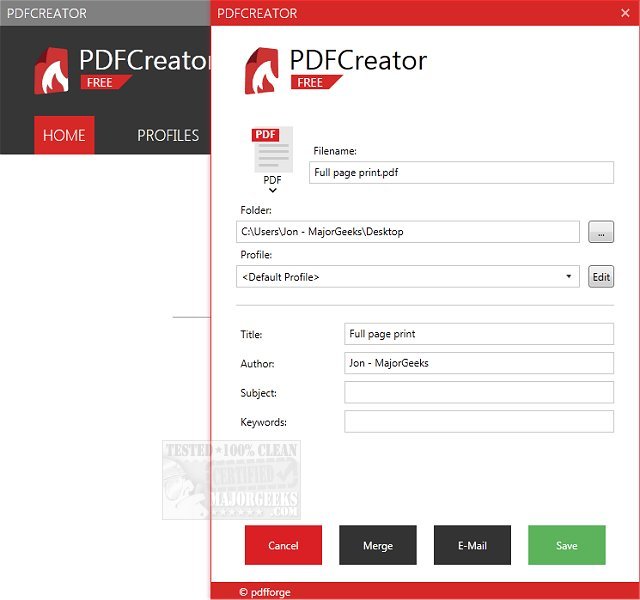The image size is (640, 600).
Task: Browse for folder with the ellipsis button
Action: [x=600, y=231]
